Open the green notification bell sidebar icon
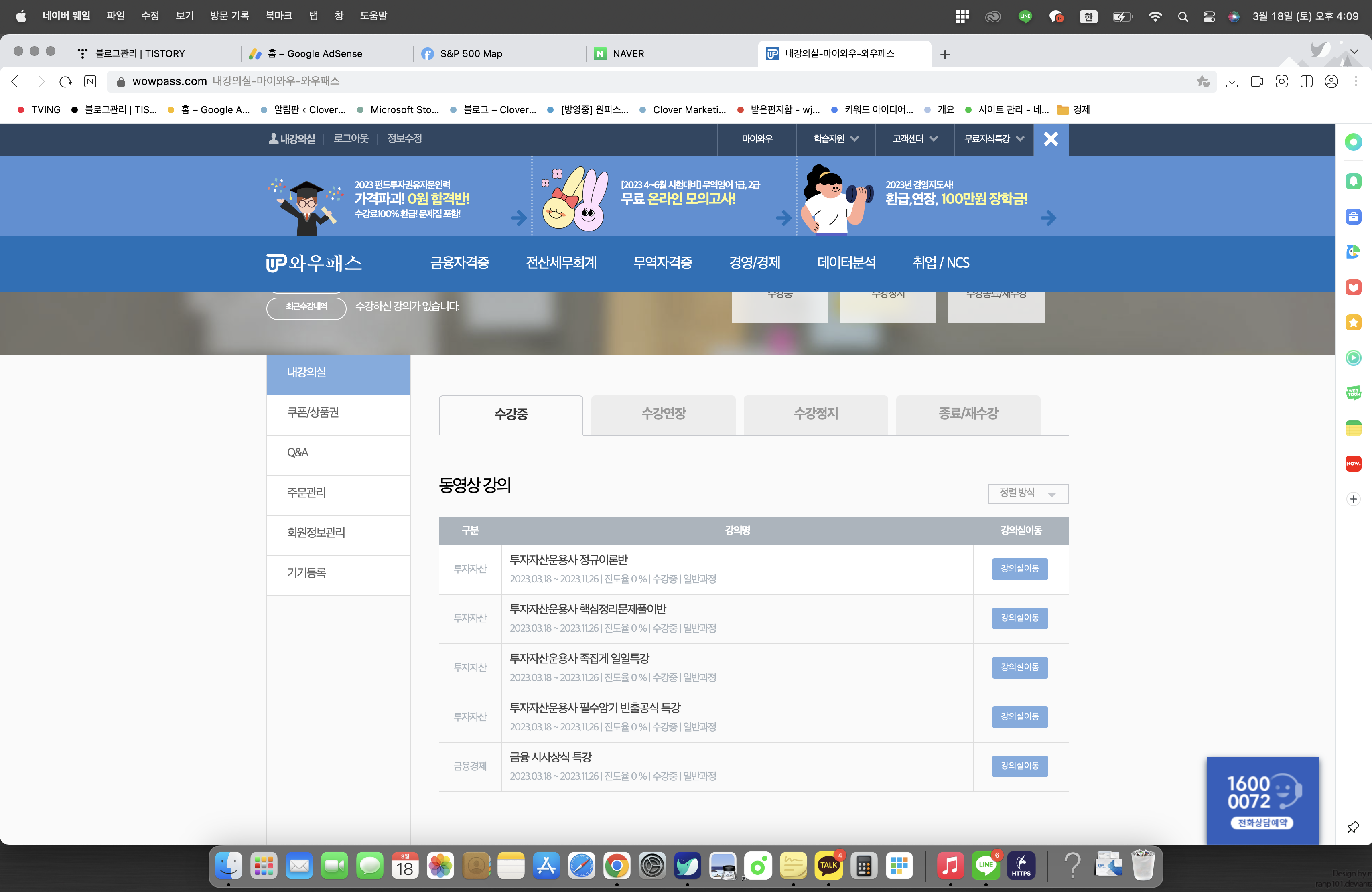The image size is (1372, 892). pyautogui.click(x=1353, y=182)
